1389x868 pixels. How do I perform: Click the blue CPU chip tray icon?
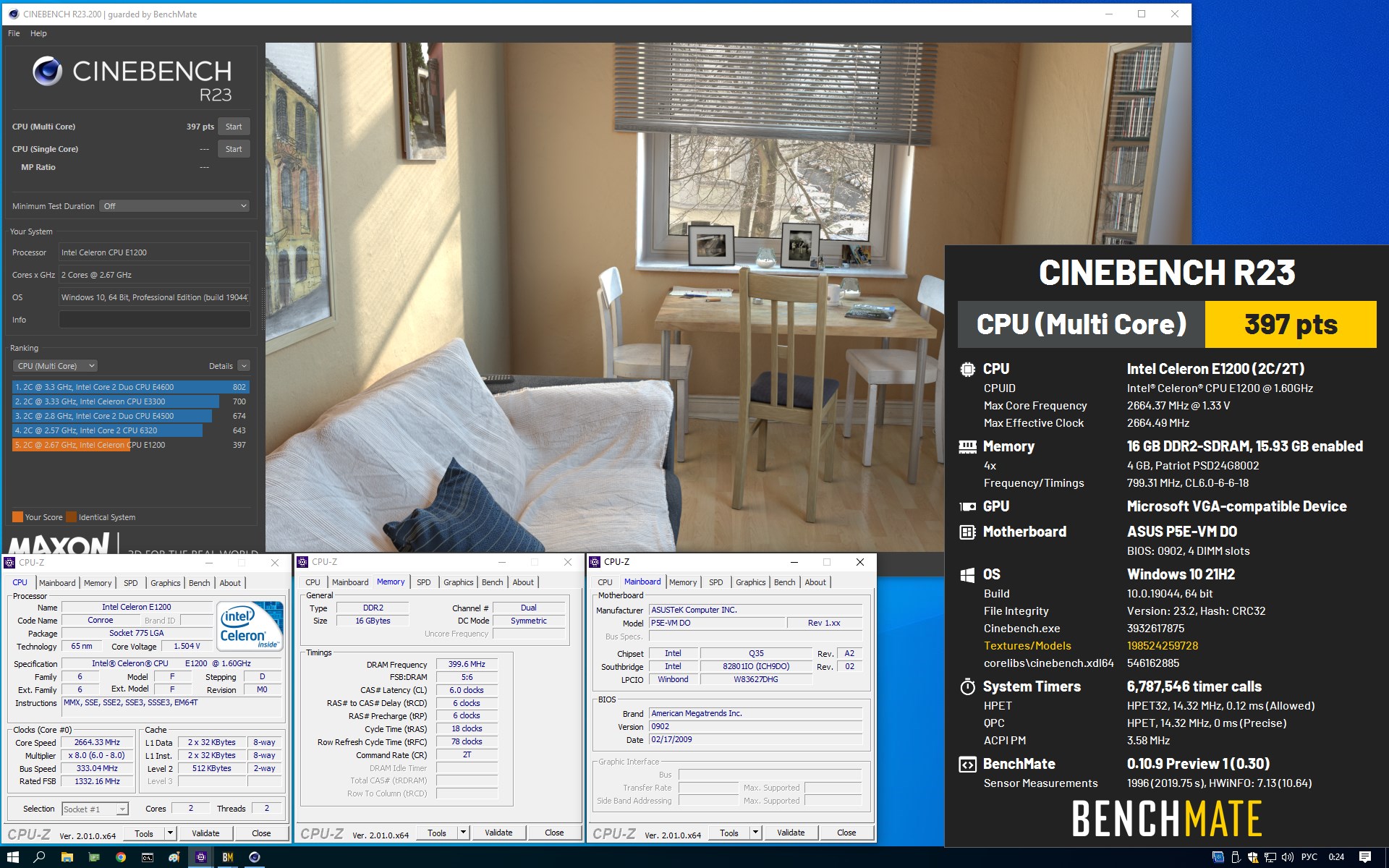pos(1218,857)
